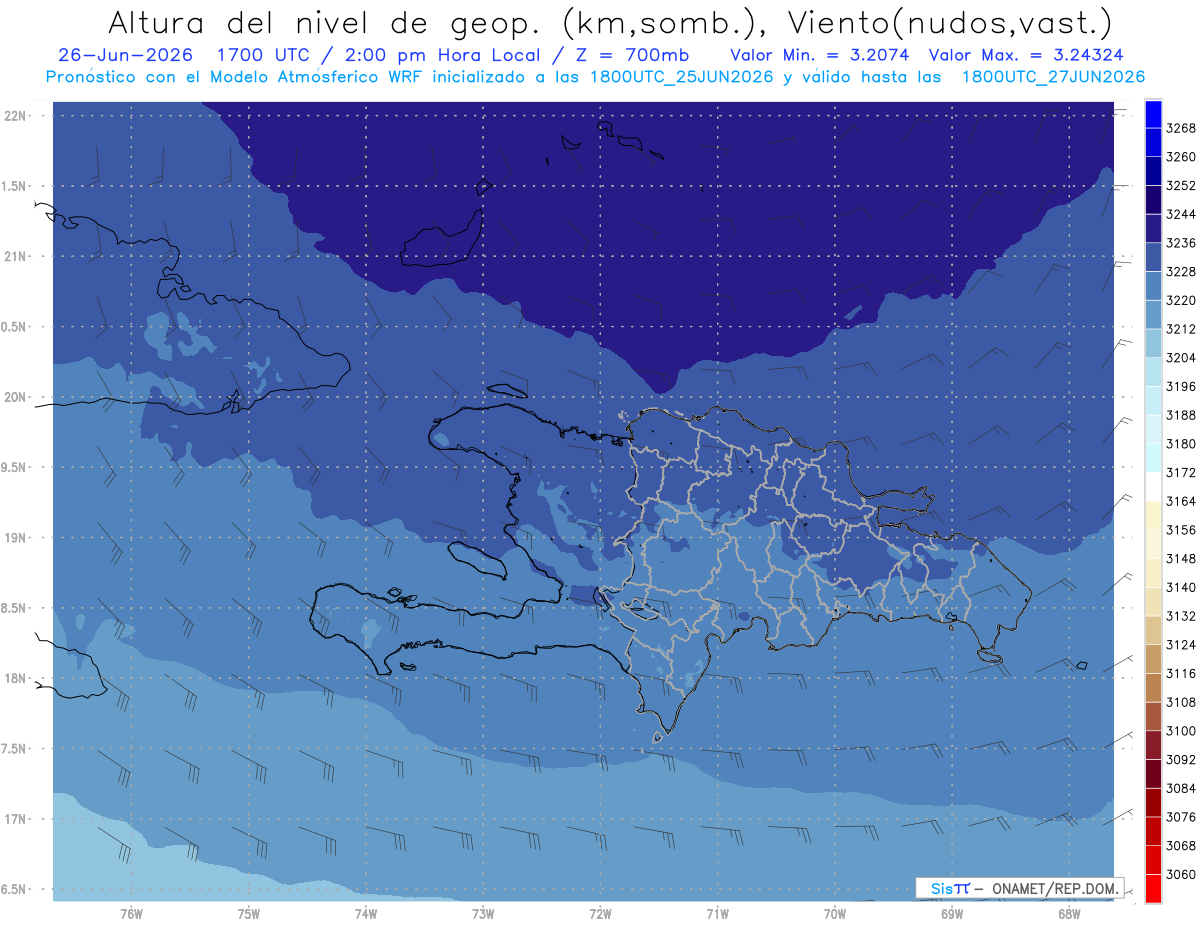This screenshot has height=927, width=1200.
Task: Click the 3228 colorbar value
Action: 1181,272
